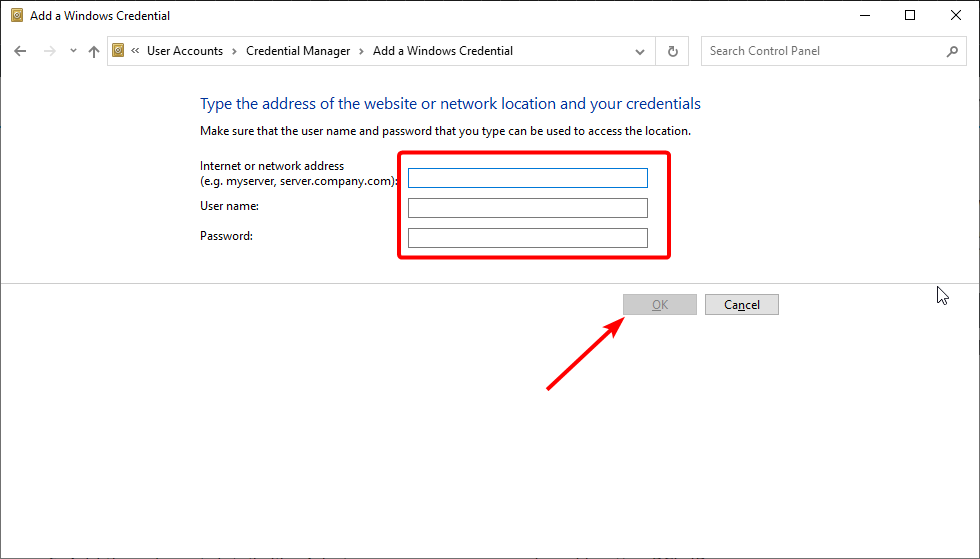Focus the Search Control Panel box

[x=825, y=51]
